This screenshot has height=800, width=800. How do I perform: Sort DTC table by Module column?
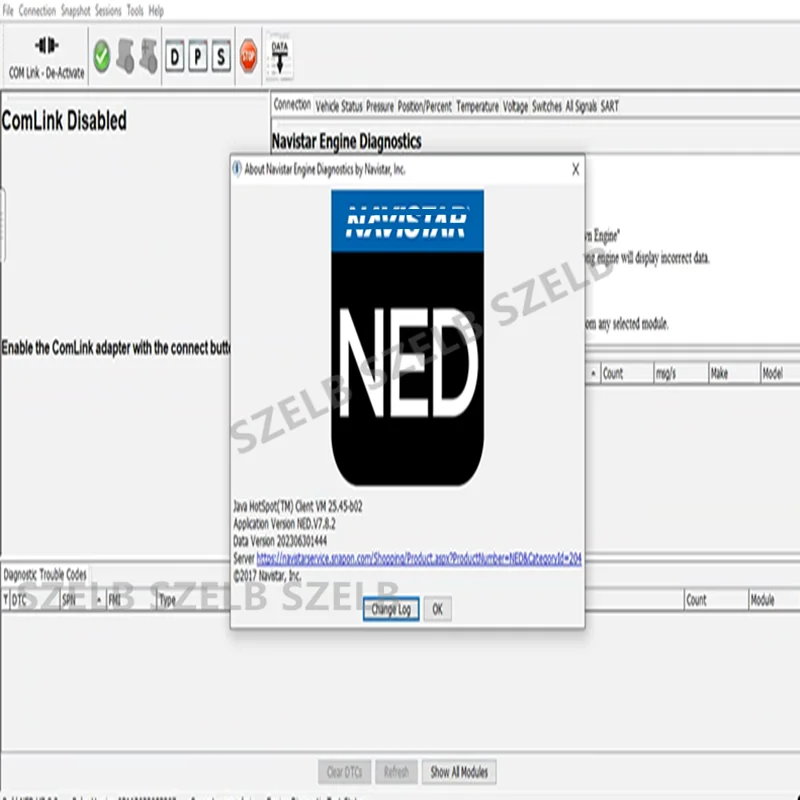click(x=774, y=600)
